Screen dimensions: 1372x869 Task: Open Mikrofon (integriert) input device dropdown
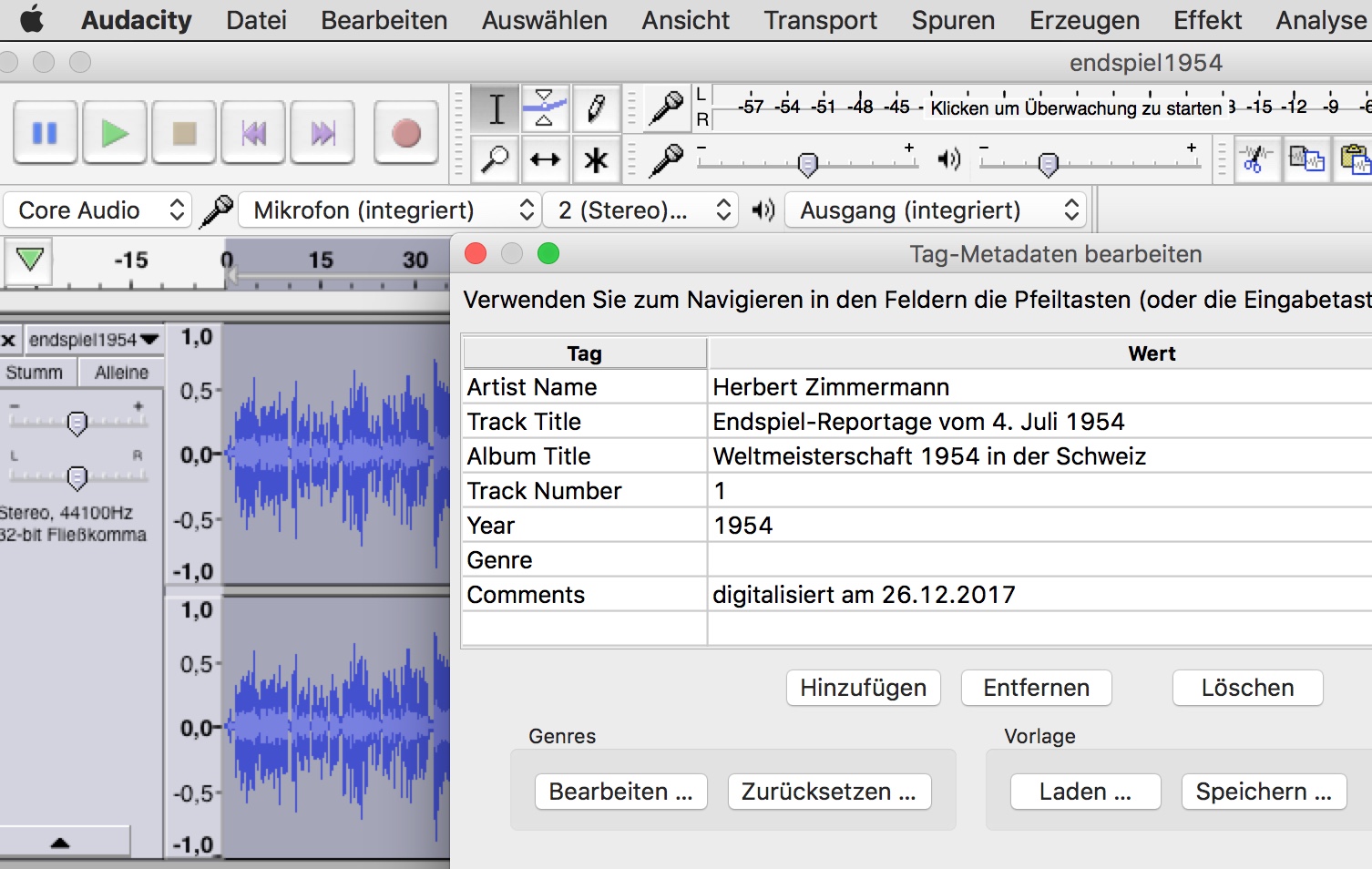point(389,210)
